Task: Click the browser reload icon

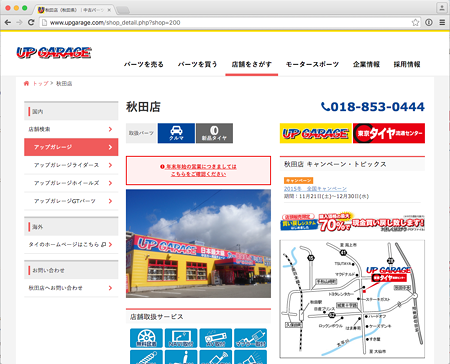Action: 31,22
